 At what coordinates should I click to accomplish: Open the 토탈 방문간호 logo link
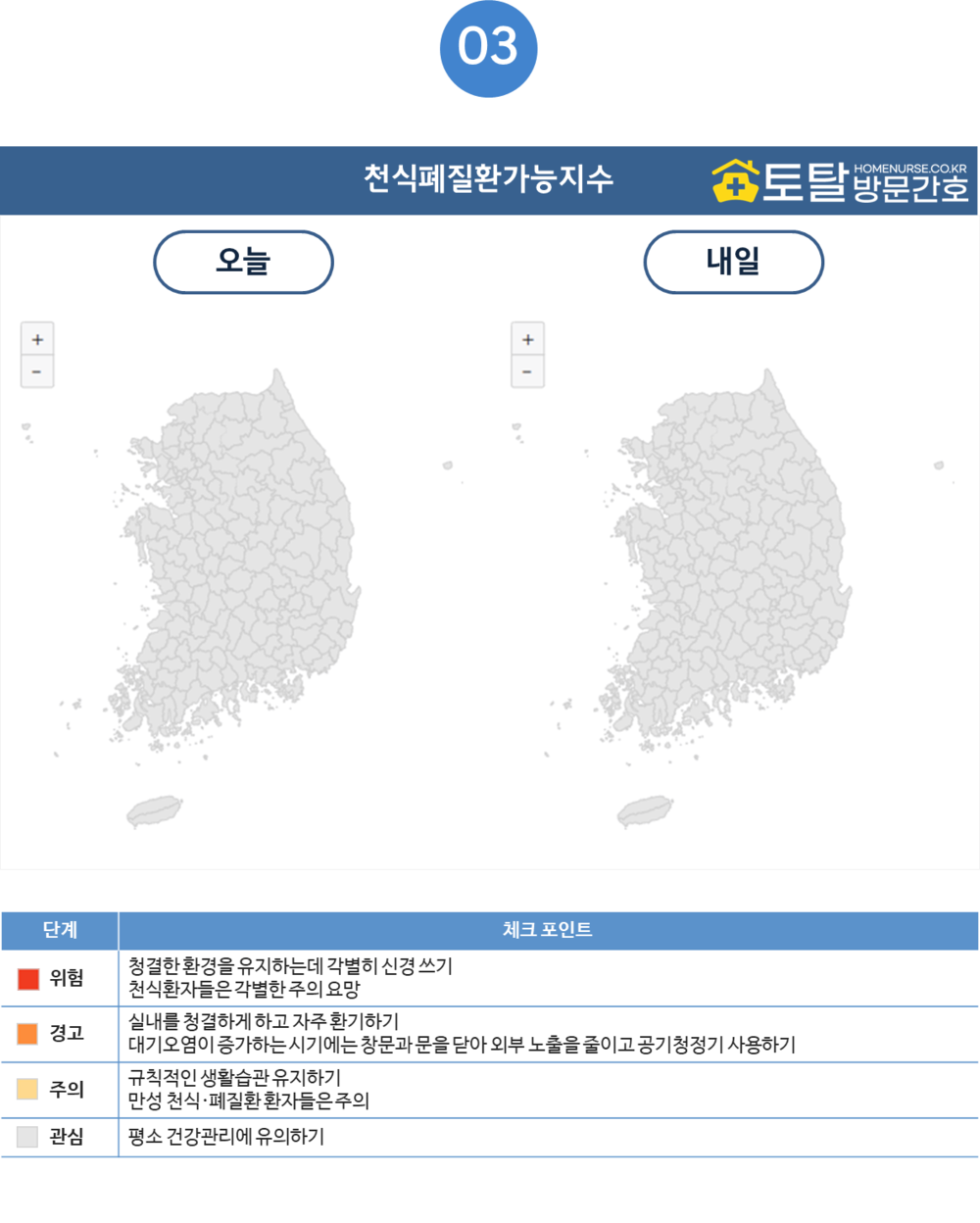[x=841, y=181]
